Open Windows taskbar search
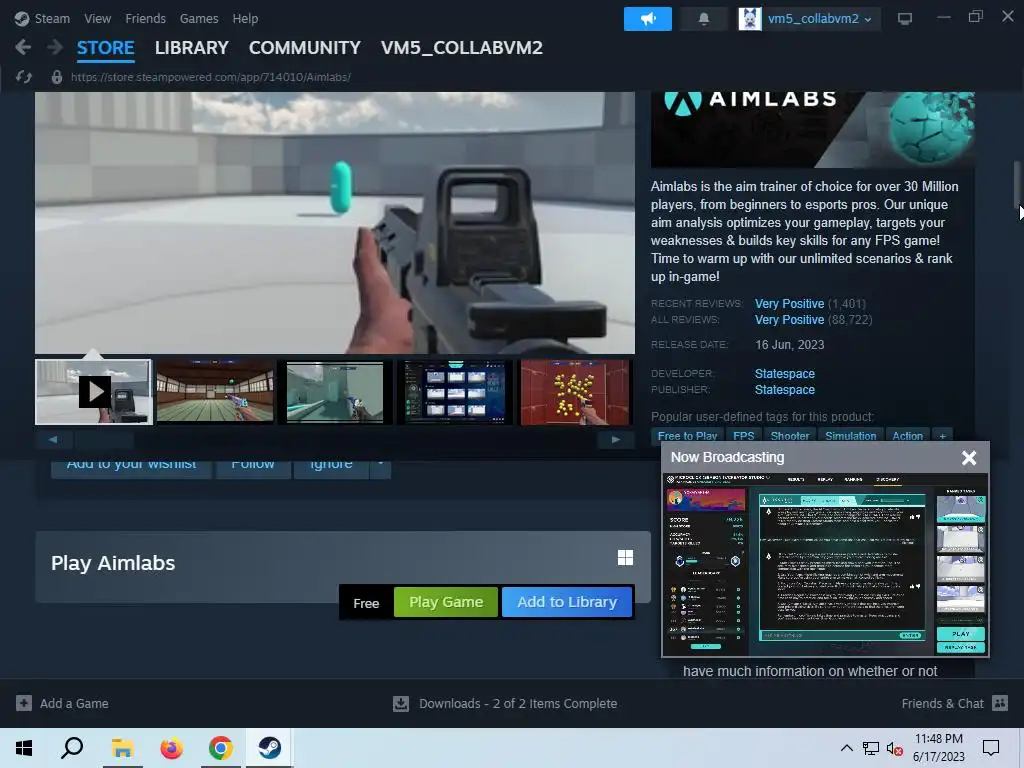The image size is (1024, 768). [72, 748]
